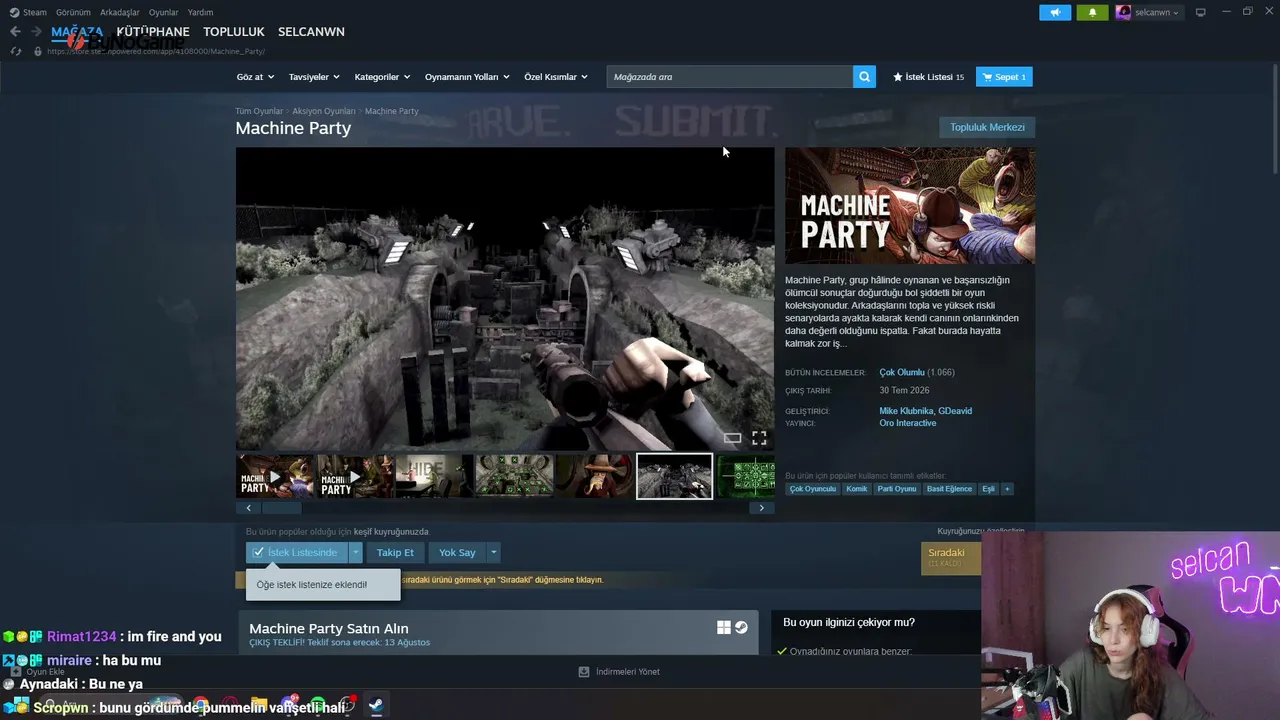Select the HIDE screenshot thumbnail

click(434, 476)
